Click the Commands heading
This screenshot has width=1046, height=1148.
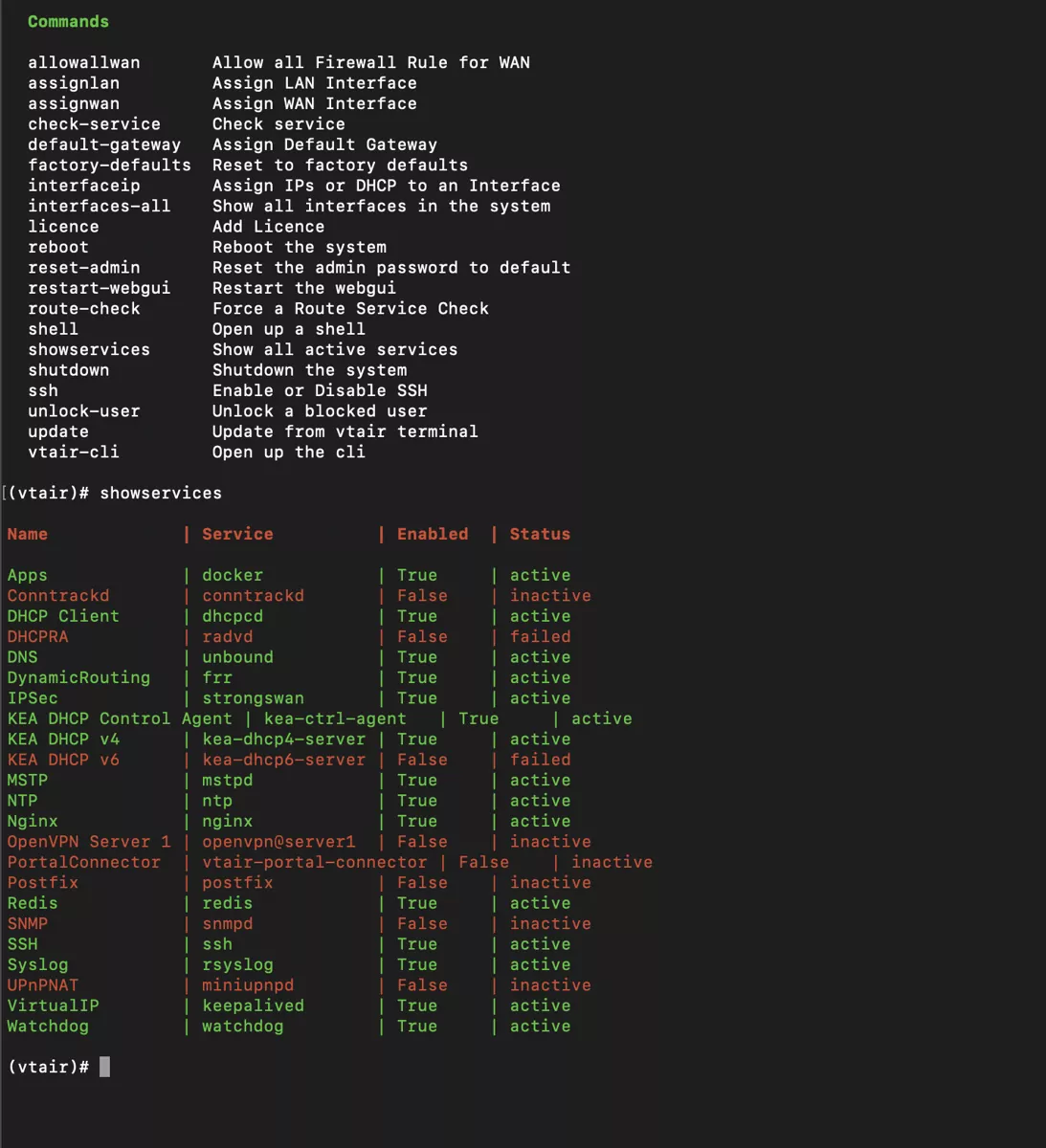[x=68, y=21]
